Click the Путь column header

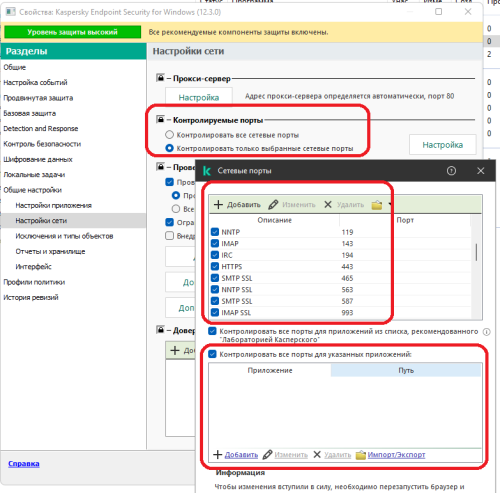tap(406, 370)
